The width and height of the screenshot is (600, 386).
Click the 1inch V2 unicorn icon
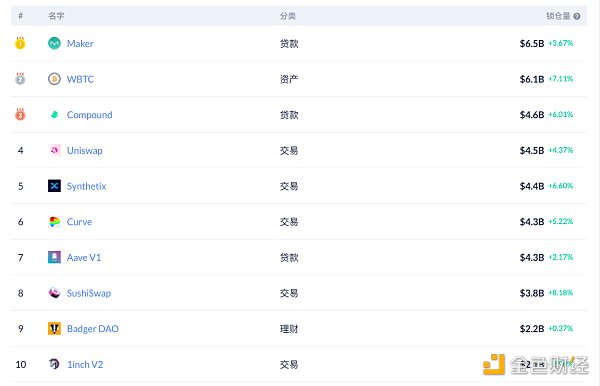point(54,364)
